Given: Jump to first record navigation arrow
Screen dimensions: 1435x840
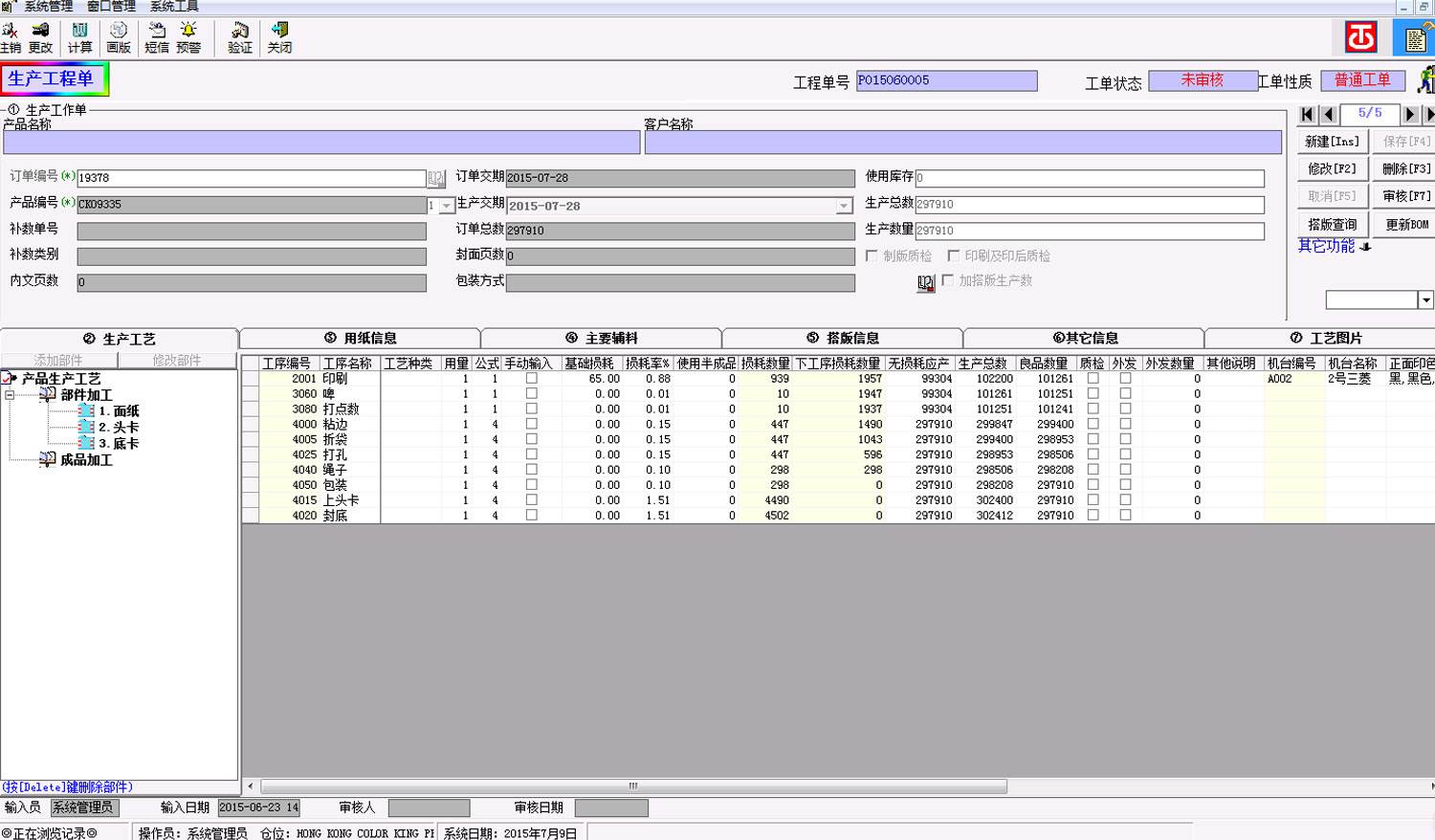Looking at the screenshot, I should click(x=1308, y=115).
